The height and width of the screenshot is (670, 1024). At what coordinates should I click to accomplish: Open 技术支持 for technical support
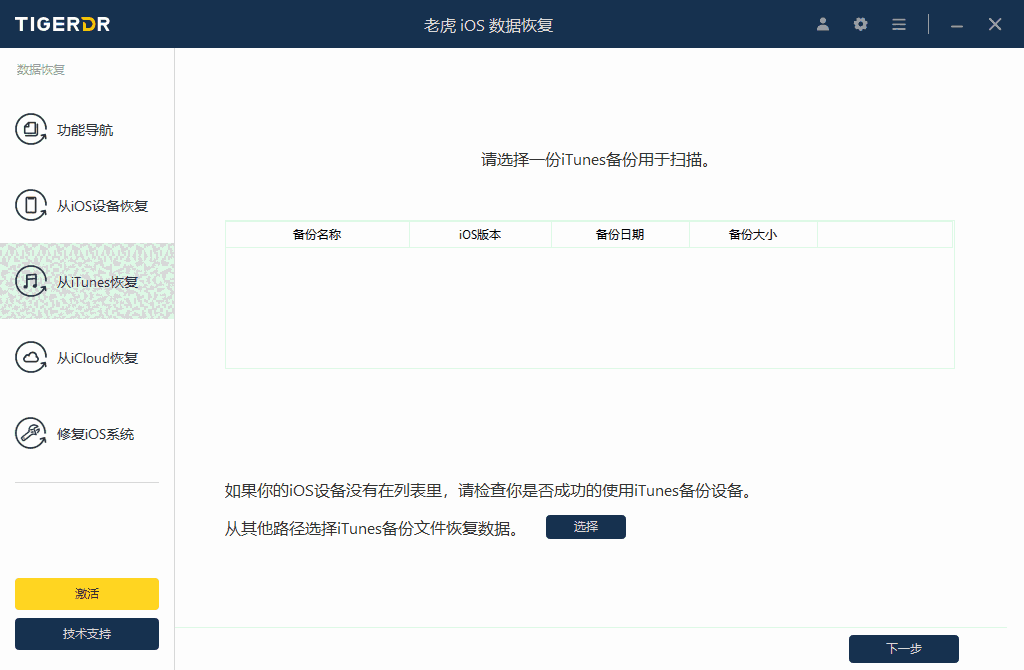pyautogui.click(x=86, y=633)
